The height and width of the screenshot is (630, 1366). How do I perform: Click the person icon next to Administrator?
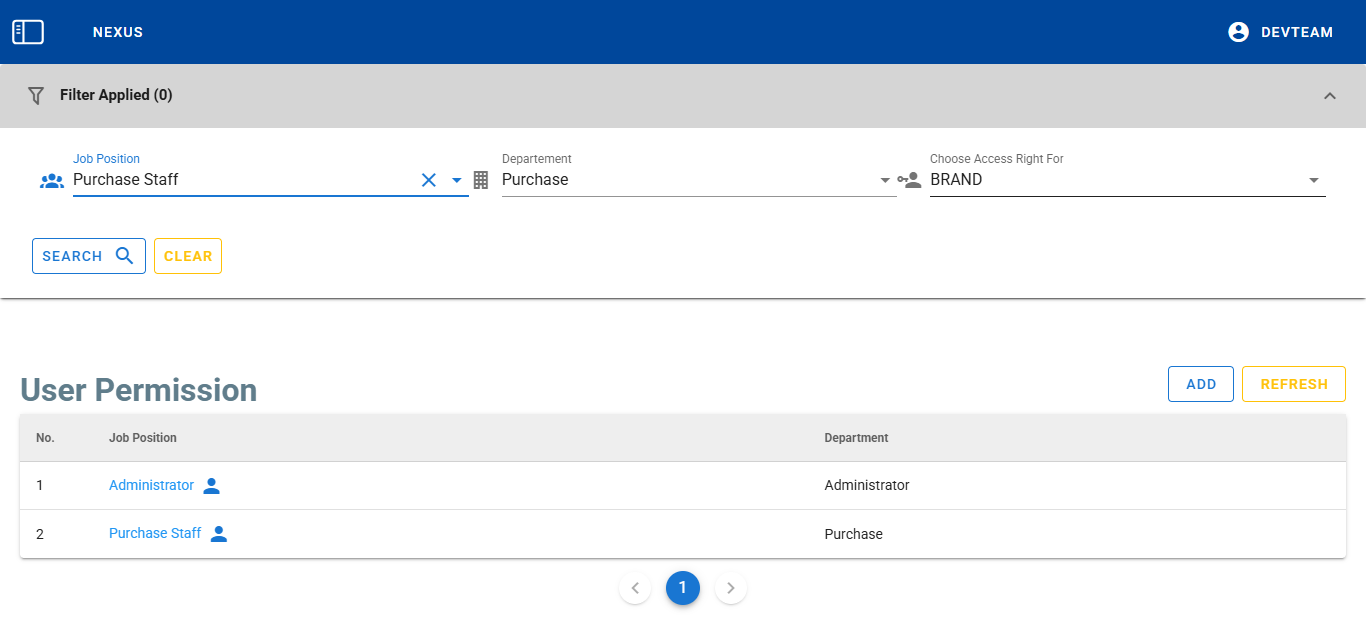211,486
